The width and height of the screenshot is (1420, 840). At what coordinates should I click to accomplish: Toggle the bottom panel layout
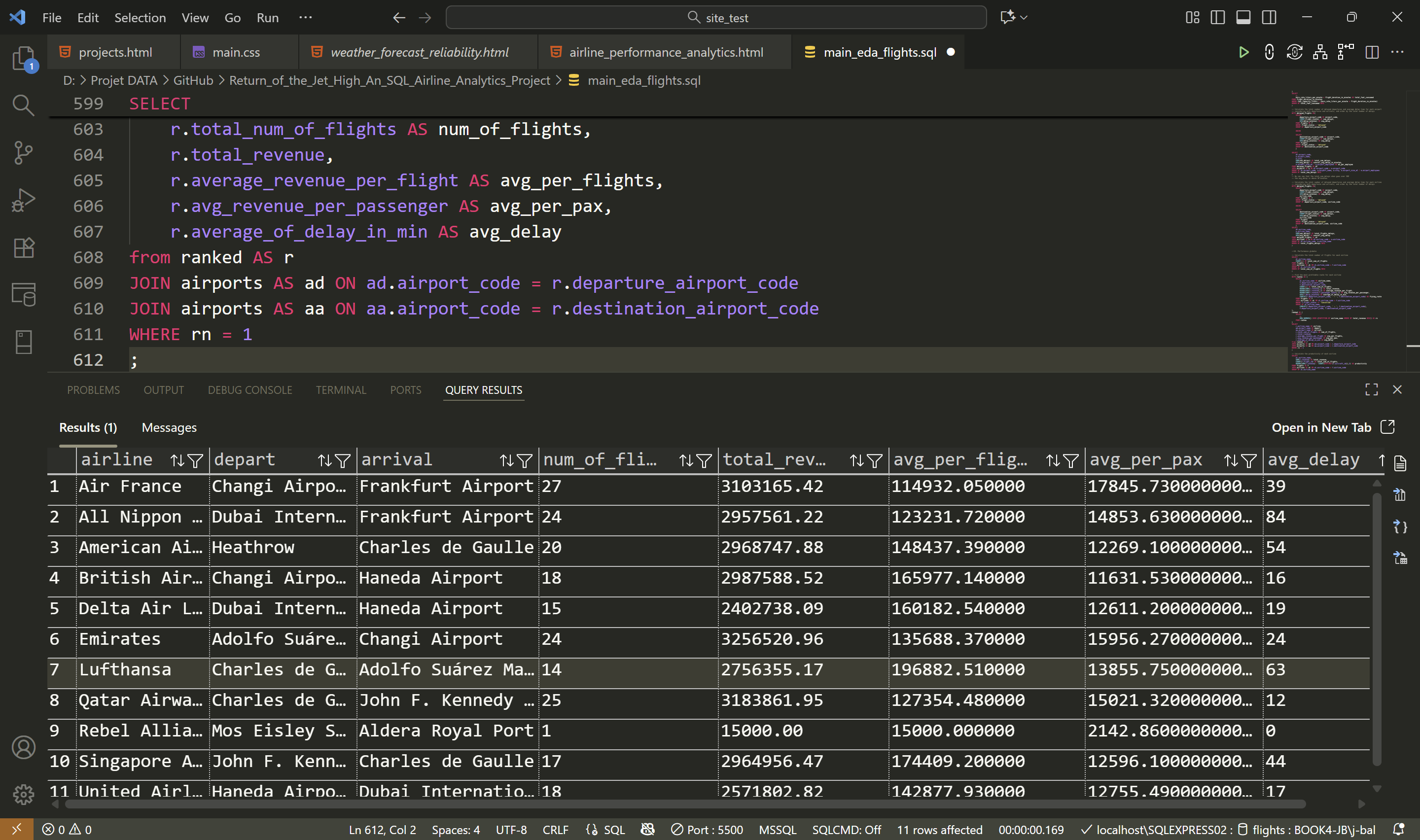point(1243,18)
